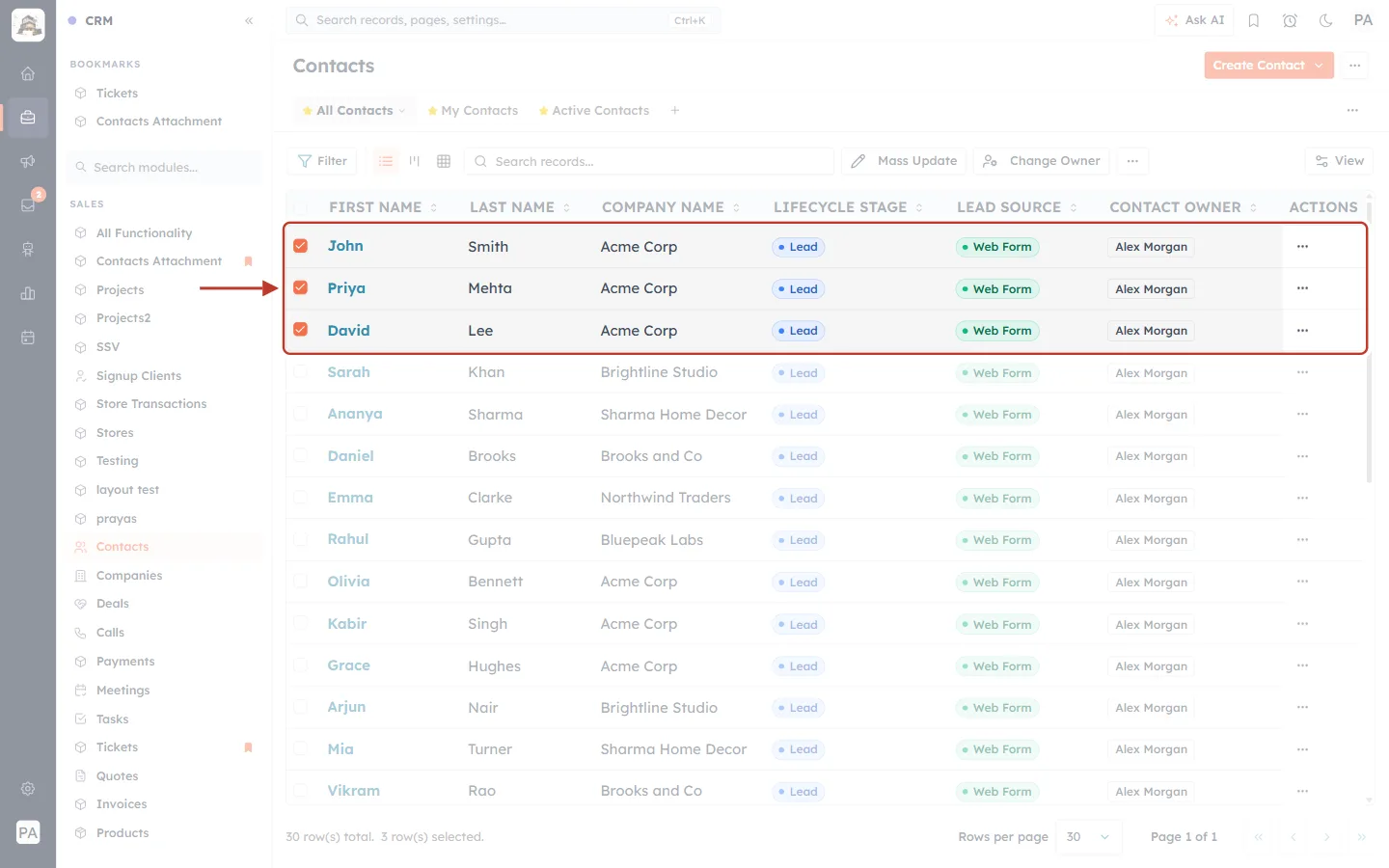
Task: Uncheck the David Lee row checkbox
Action: (x=301, y=330)
